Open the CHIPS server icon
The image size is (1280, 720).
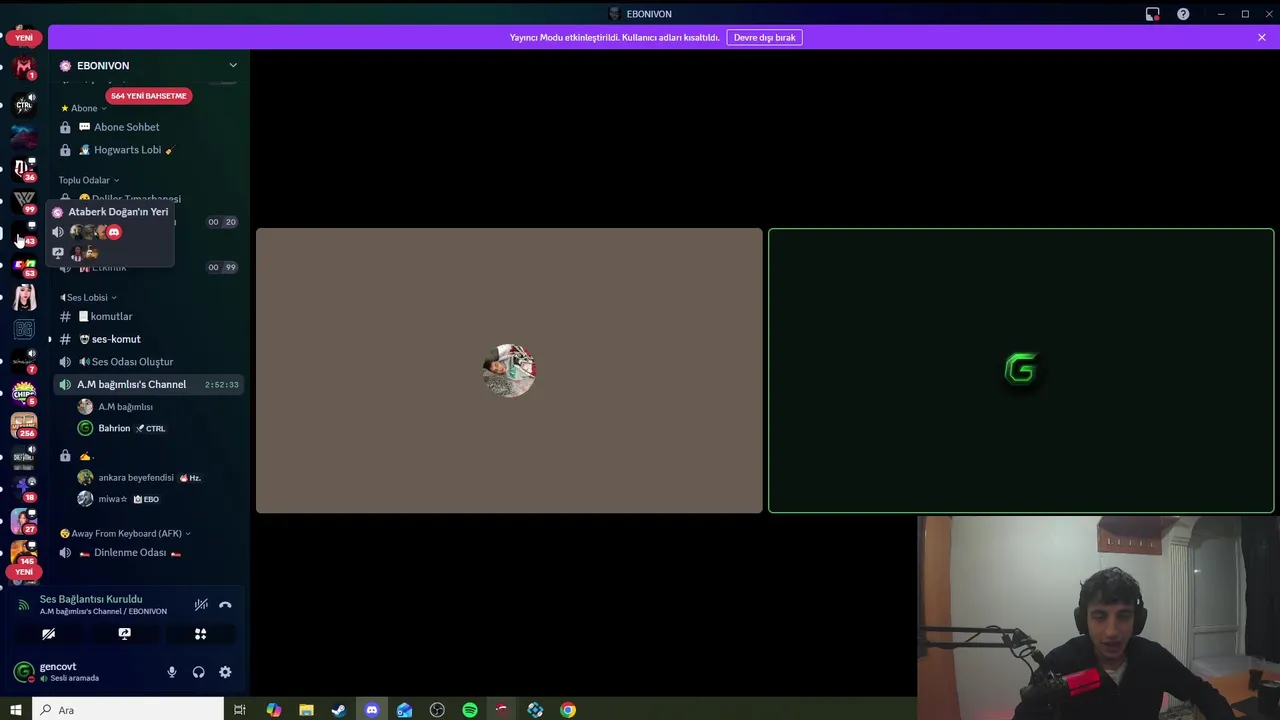tap(24, 393)
